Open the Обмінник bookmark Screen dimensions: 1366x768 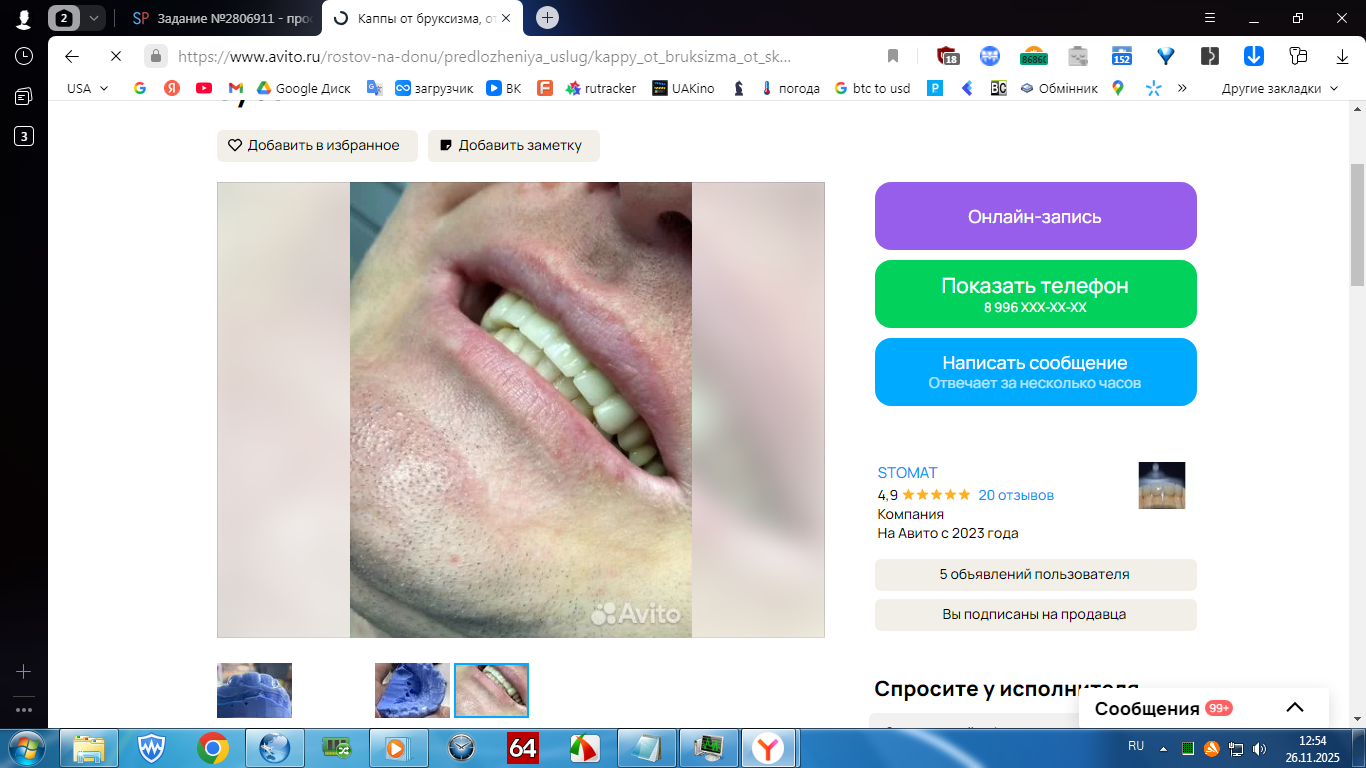pyautogui.click(x=1059, y=88)
